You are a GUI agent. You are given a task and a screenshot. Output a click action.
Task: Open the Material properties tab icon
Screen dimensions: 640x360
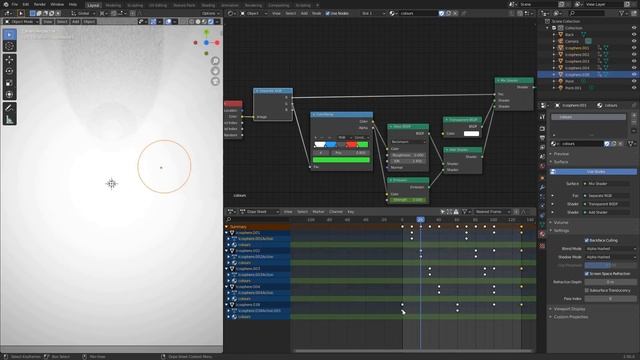(542, 234)
